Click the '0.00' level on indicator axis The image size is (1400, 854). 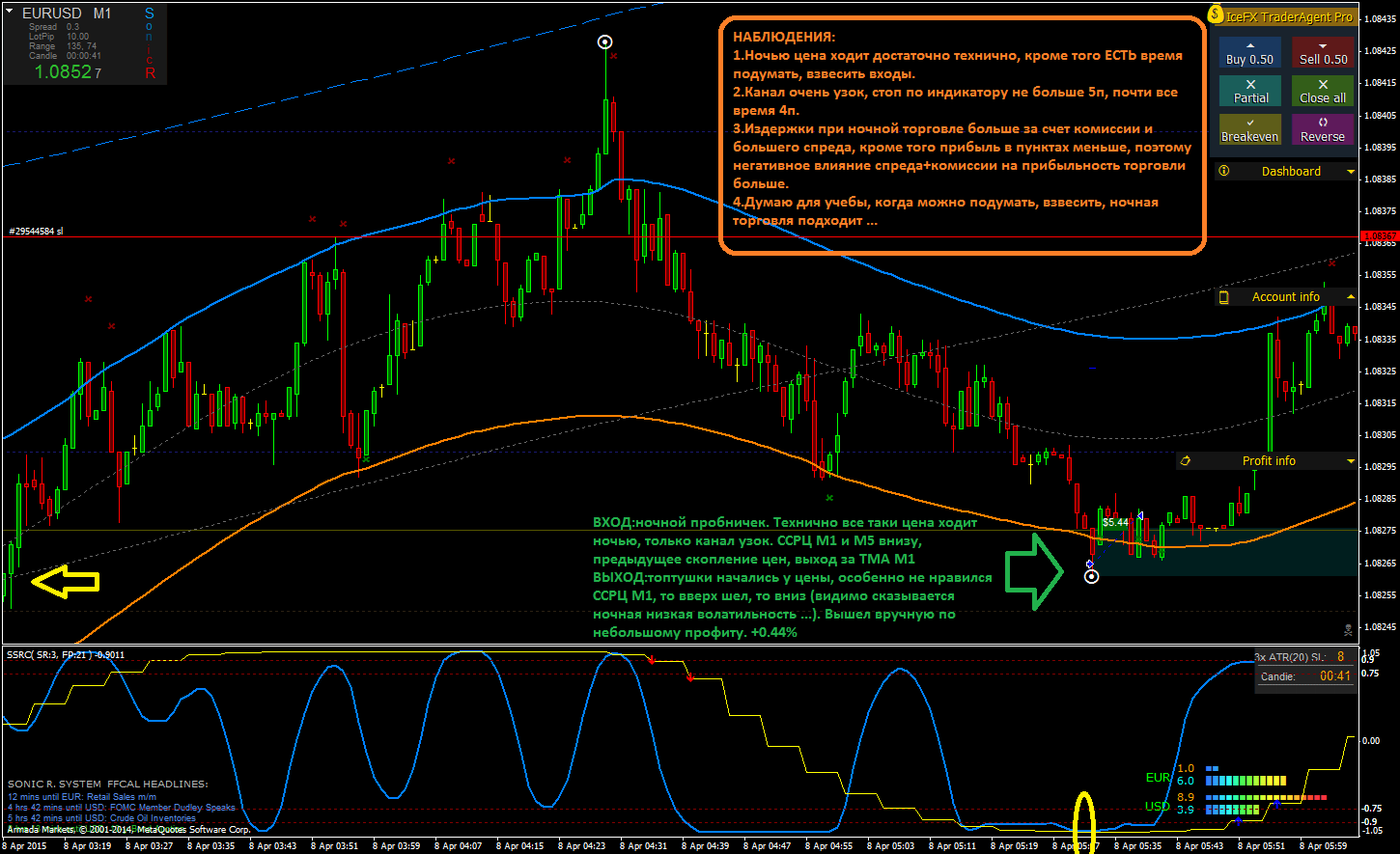pyautogui.click(x=1370, y=741)
